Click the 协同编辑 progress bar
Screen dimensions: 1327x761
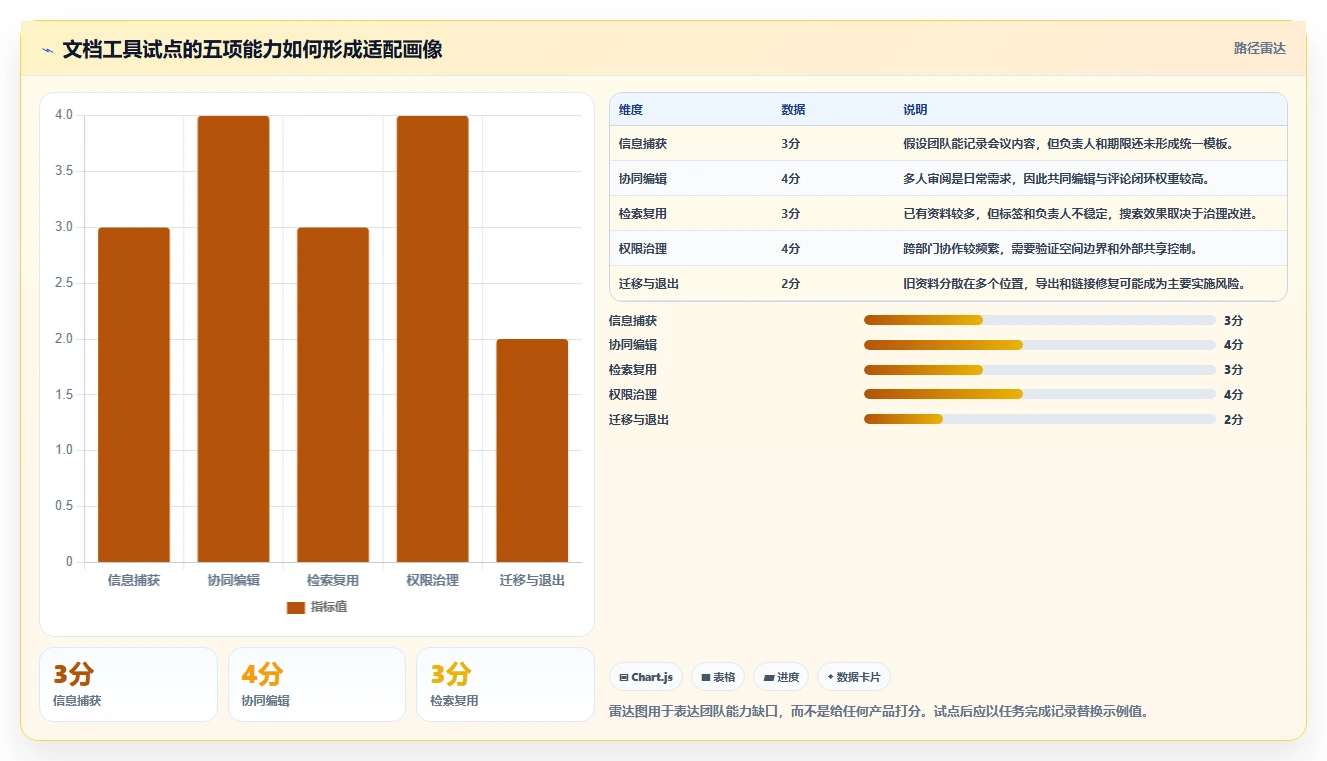tap(1040, 345)
